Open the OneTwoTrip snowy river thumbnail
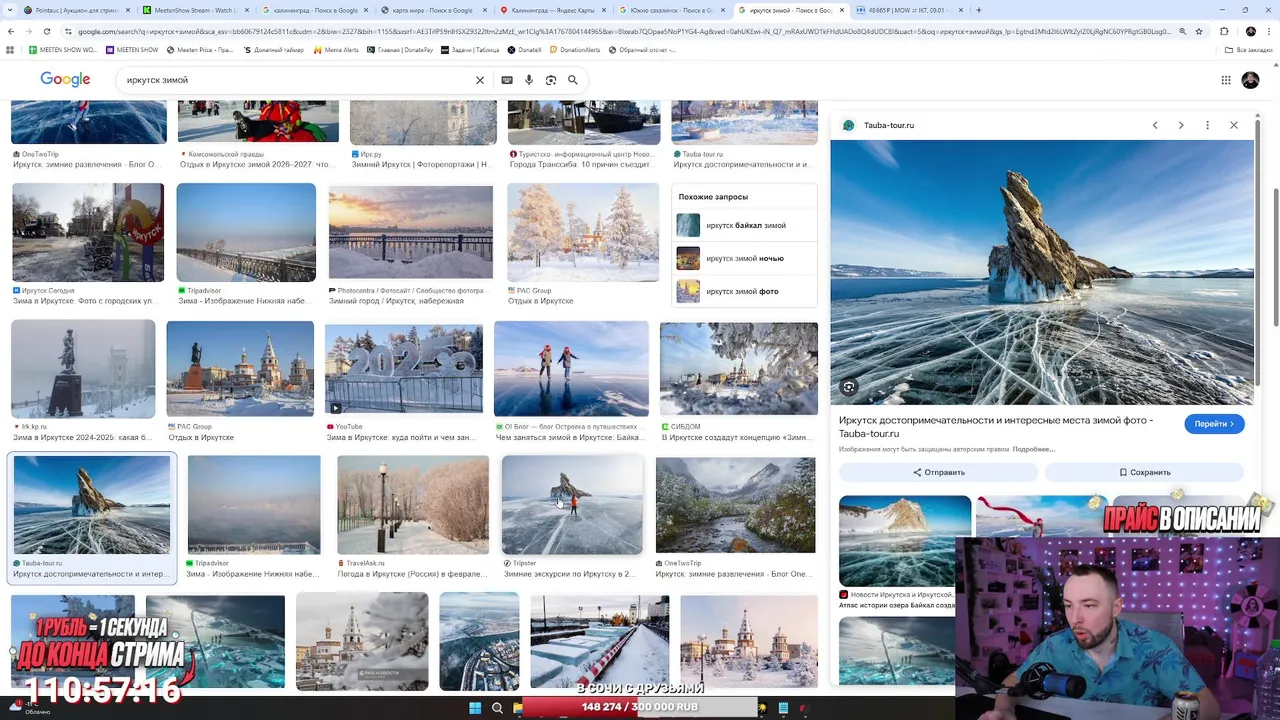The width and height of the screenshot is (1280, 720). [735, 505]
